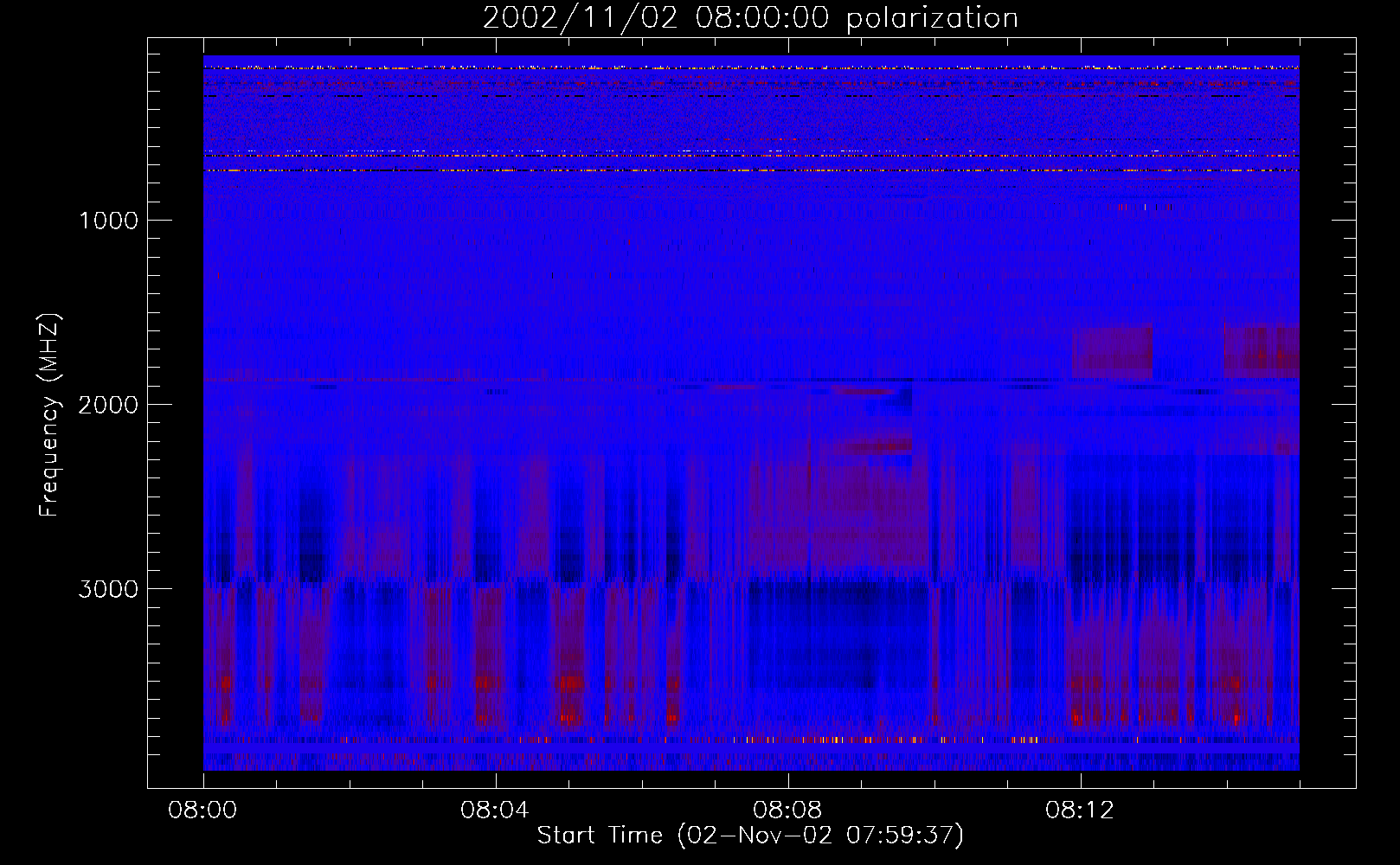This screenshot has height=865, width=1400.
Task: Click the 08:04 time tick label
Action: click(x=495, y=811)
